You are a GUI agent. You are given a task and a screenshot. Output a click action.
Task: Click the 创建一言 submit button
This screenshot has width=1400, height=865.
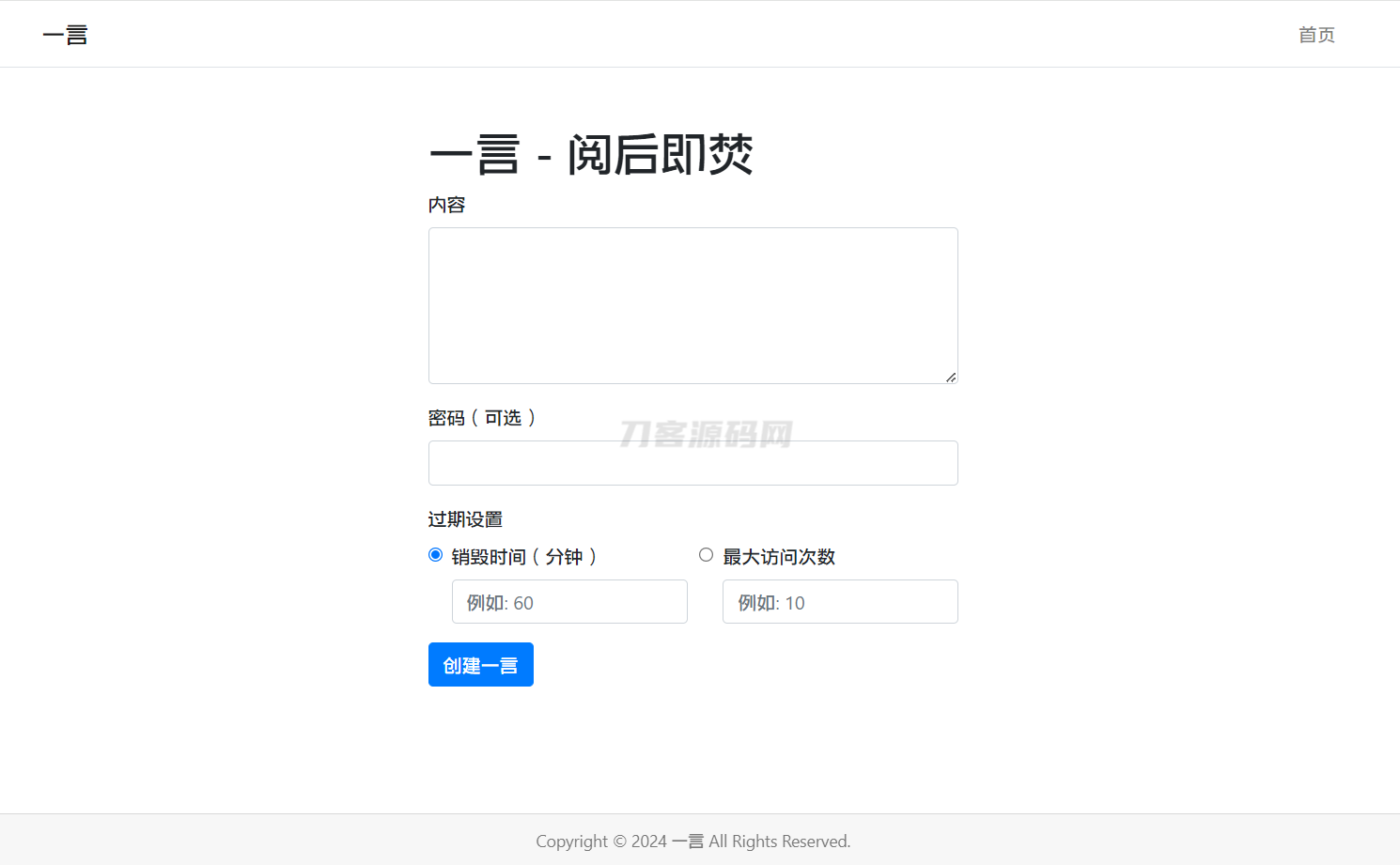tap(480, 664)
